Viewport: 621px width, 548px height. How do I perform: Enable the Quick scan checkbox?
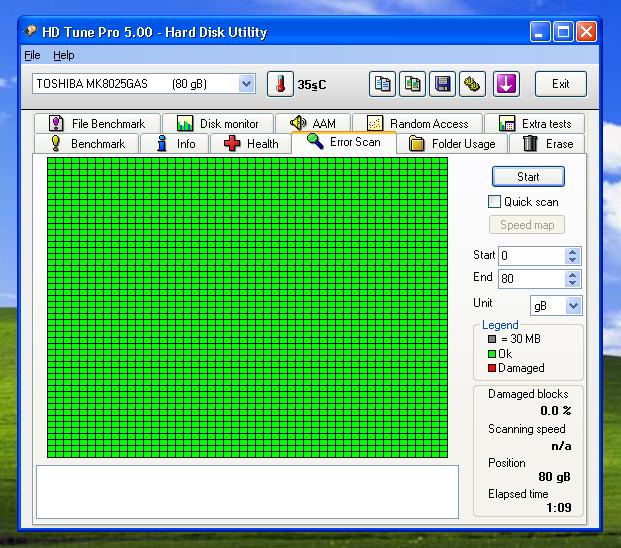coord(494,202)
